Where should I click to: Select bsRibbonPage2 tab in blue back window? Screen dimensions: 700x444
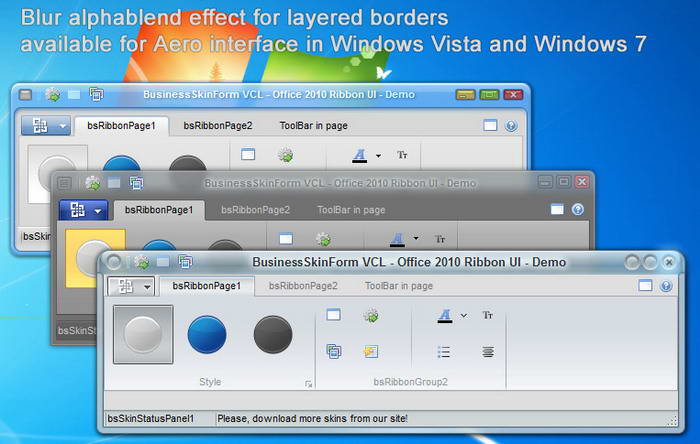(x=218, y=126)
